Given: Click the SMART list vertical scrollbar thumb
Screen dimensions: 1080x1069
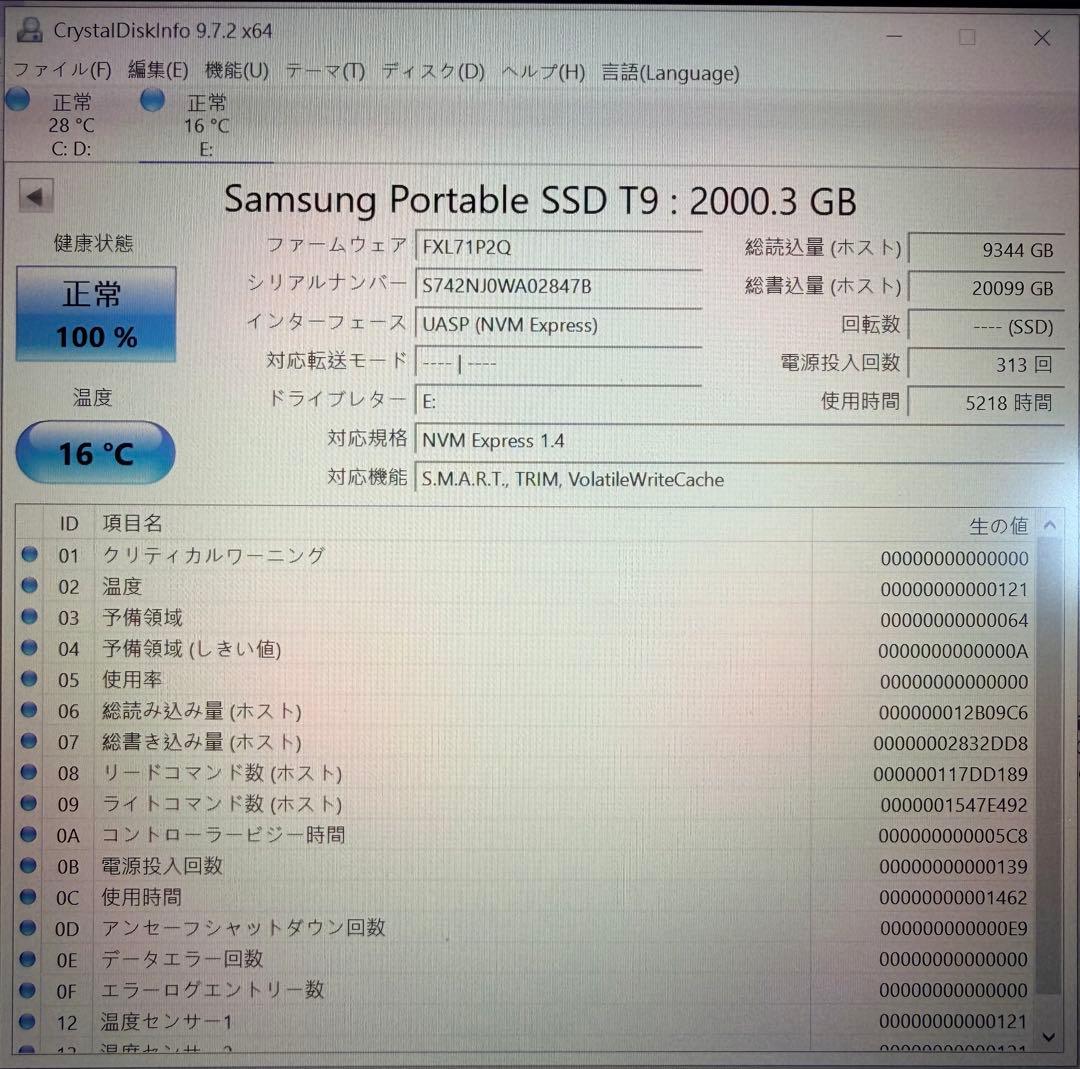Looking at the screenshot, I should 1049,765.
